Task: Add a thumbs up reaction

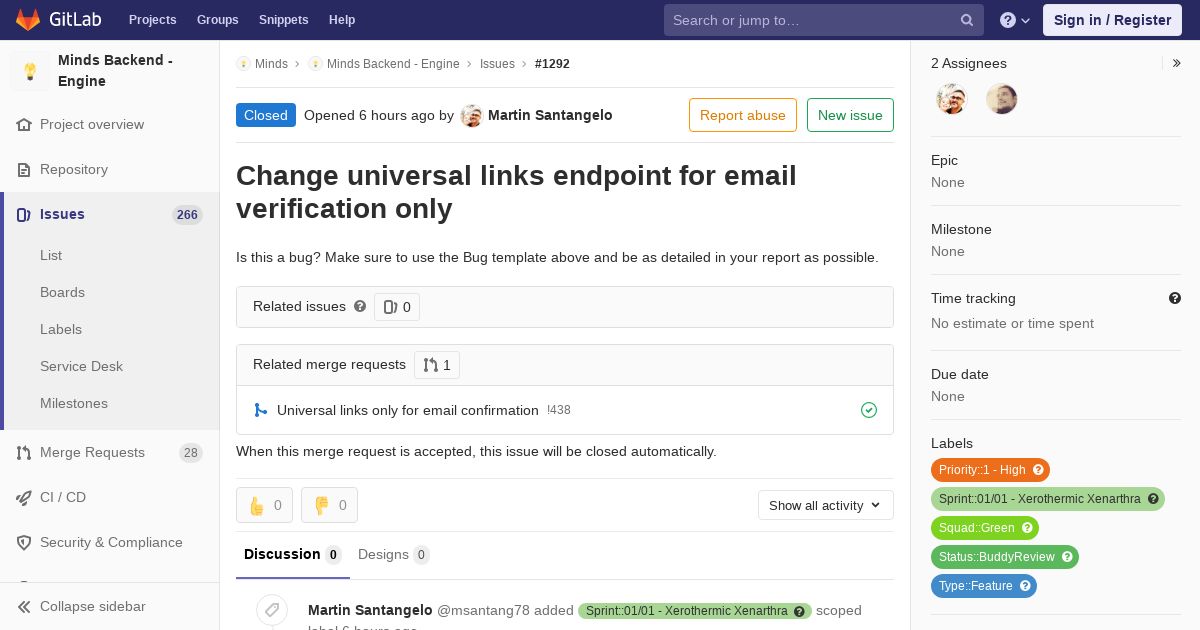Action: (264, 505)
